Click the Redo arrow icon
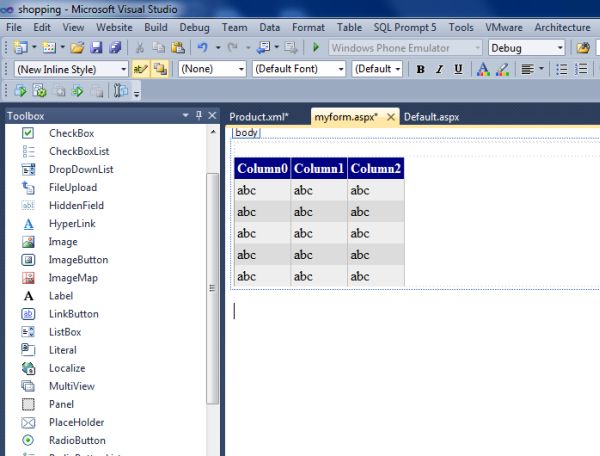This screenshot has width=600, height=456. click(x=232, y=48)
